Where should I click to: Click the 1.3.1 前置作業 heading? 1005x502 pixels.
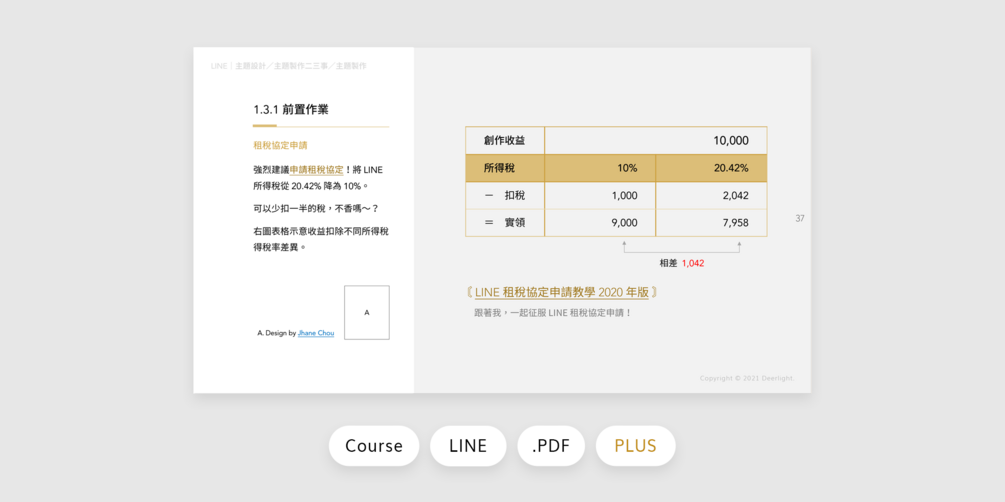pyautogui.click(x=291, y=110)
